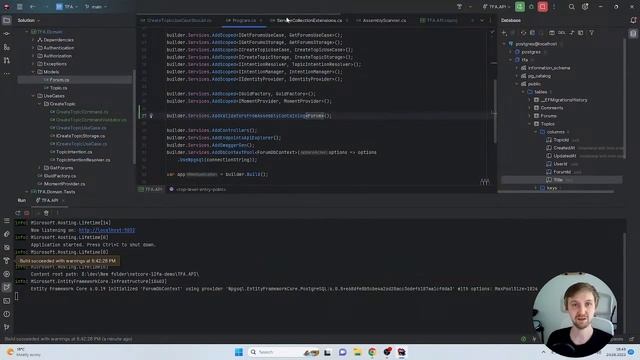
Task: Click the lightbulb quick-fix icon on line 27
Action: (151, 116)
